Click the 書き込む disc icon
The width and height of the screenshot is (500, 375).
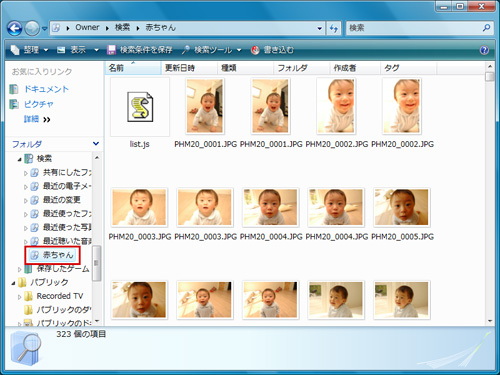pos(255,50)
